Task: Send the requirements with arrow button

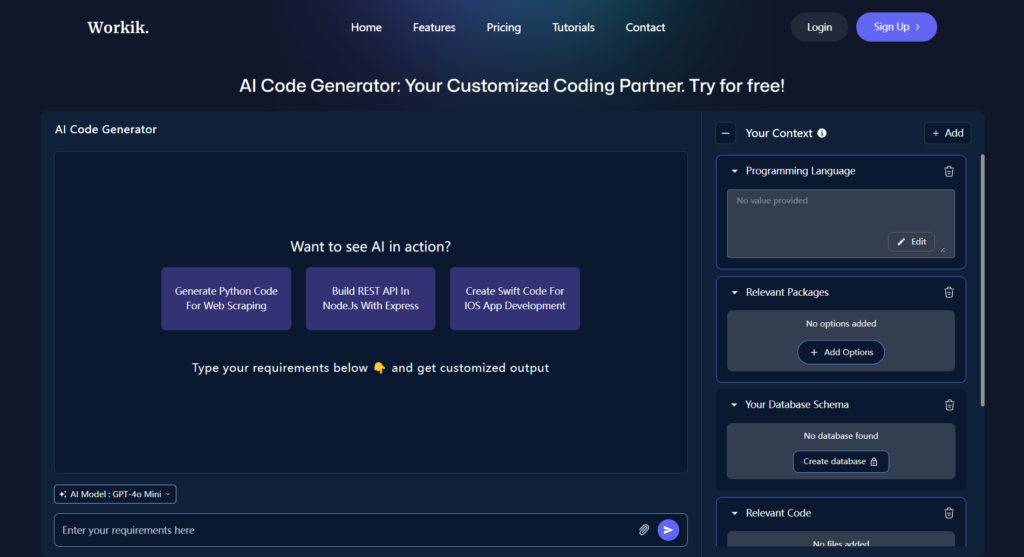Action: pyautogui.click(x=668, y=530)
